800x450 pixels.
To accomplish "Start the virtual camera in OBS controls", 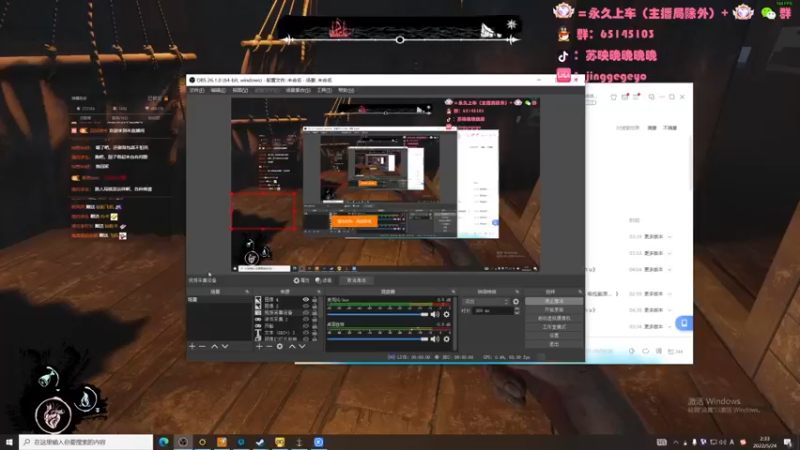I will point(554,318).
